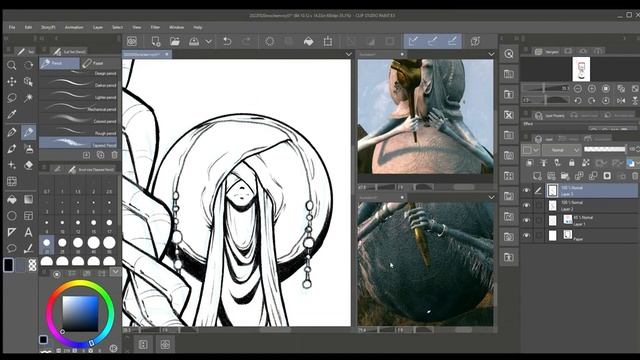Image resolution: width=640 pixels, height=360 pixels.
Task: Toggle snap to grid button
Action: (452, 41)
